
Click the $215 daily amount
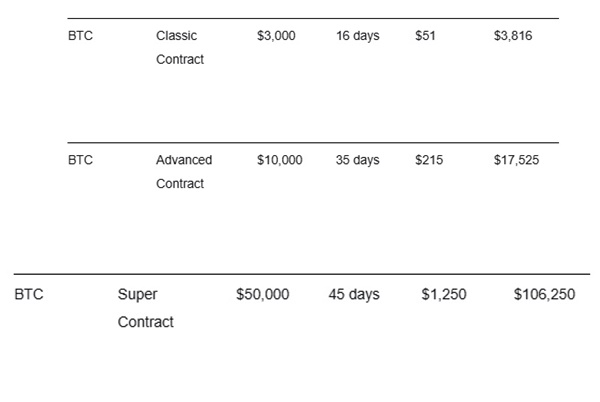pos(429,160)
